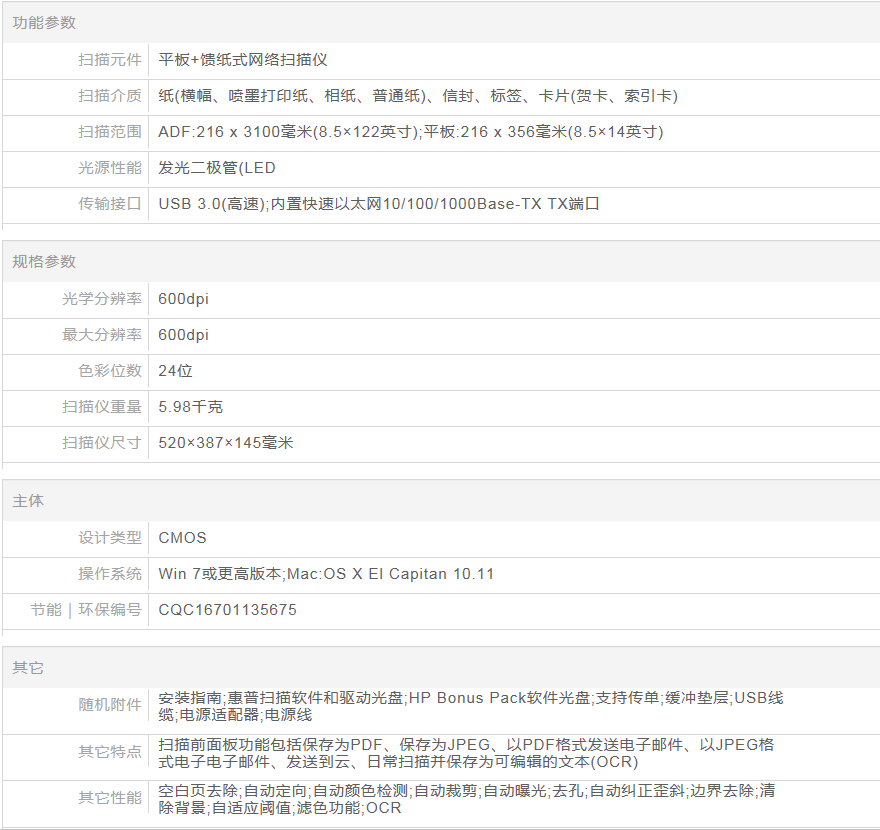Click the 平板+馈纸式网络扫描仪 value text
The image size is (880, 830).
(x=243, y=60)
